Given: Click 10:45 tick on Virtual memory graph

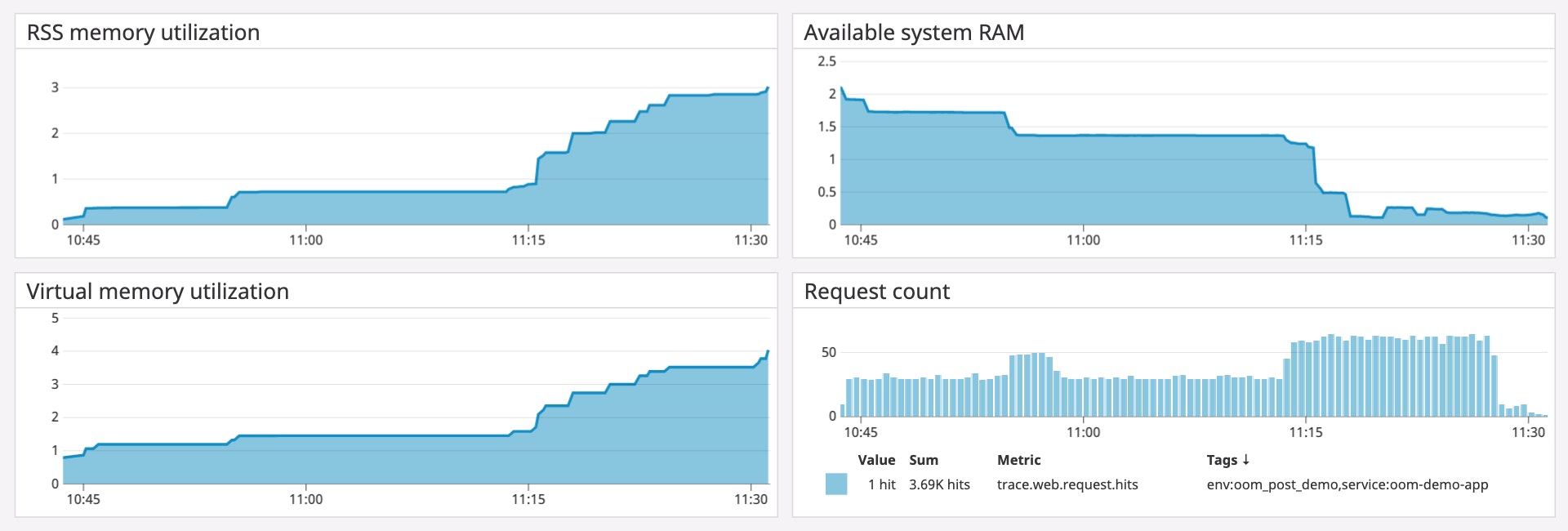Looking at the screenshot, I should point(83,499).
